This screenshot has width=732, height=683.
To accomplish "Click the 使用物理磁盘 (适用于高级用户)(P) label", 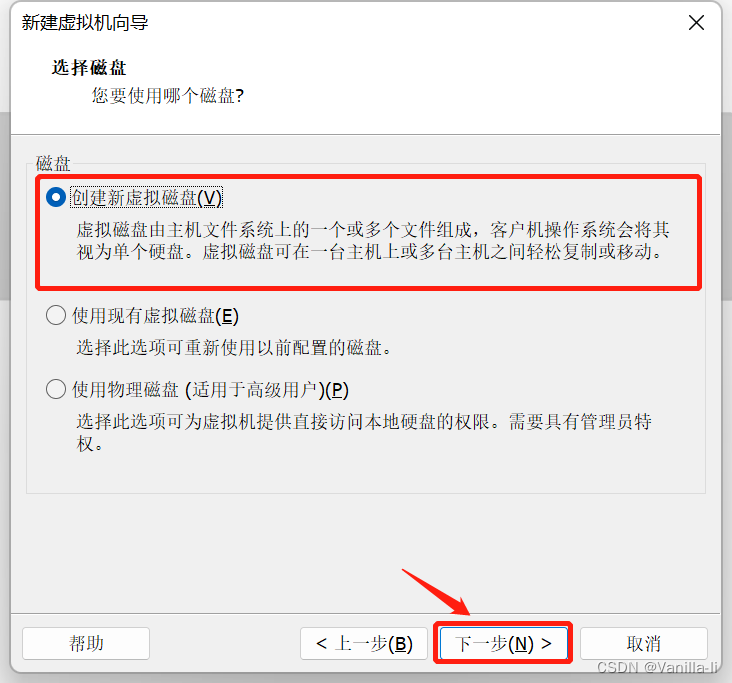I will [x=210, y=390].
